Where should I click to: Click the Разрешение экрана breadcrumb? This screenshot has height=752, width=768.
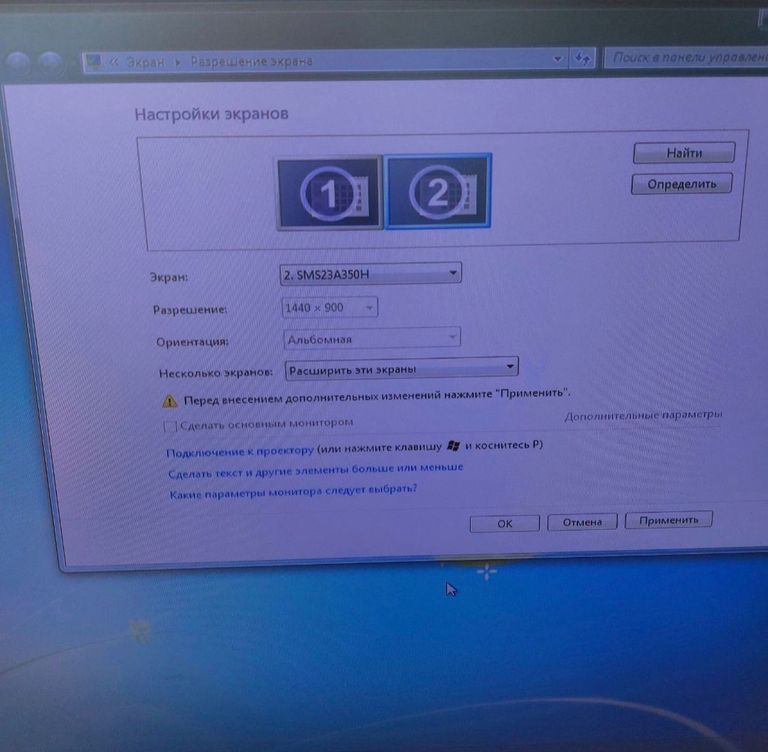click(x=251, y=61)
